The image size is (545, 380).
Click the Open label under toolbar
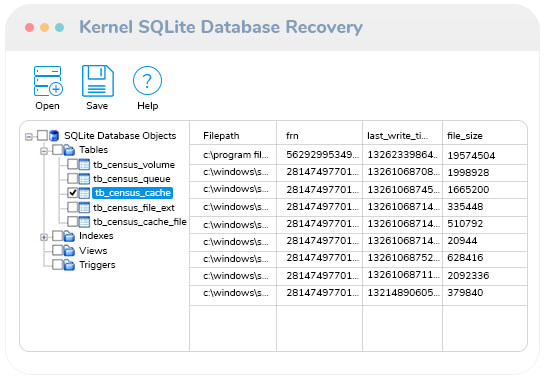pyautogui.click(x=48, y=106)
